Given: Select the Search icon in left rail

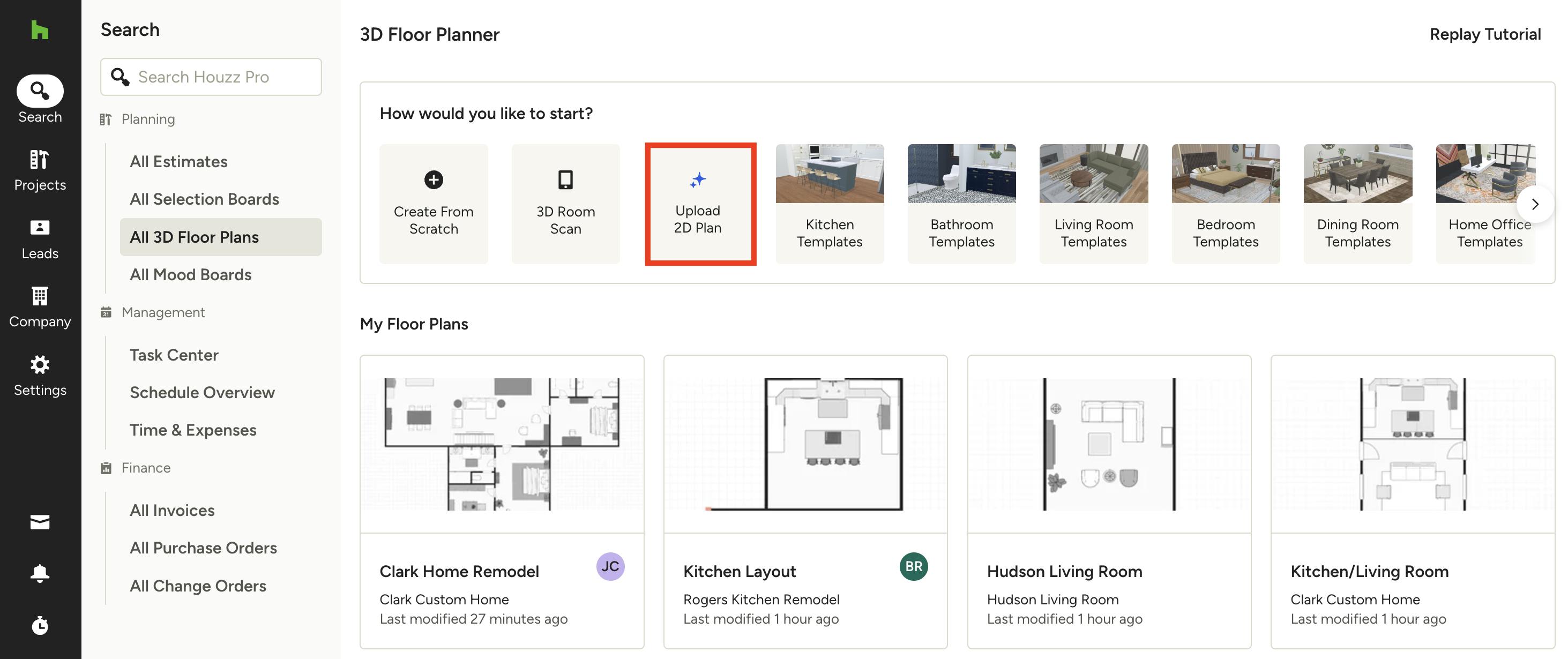Looking at the screenshot, I should [40, 91].
